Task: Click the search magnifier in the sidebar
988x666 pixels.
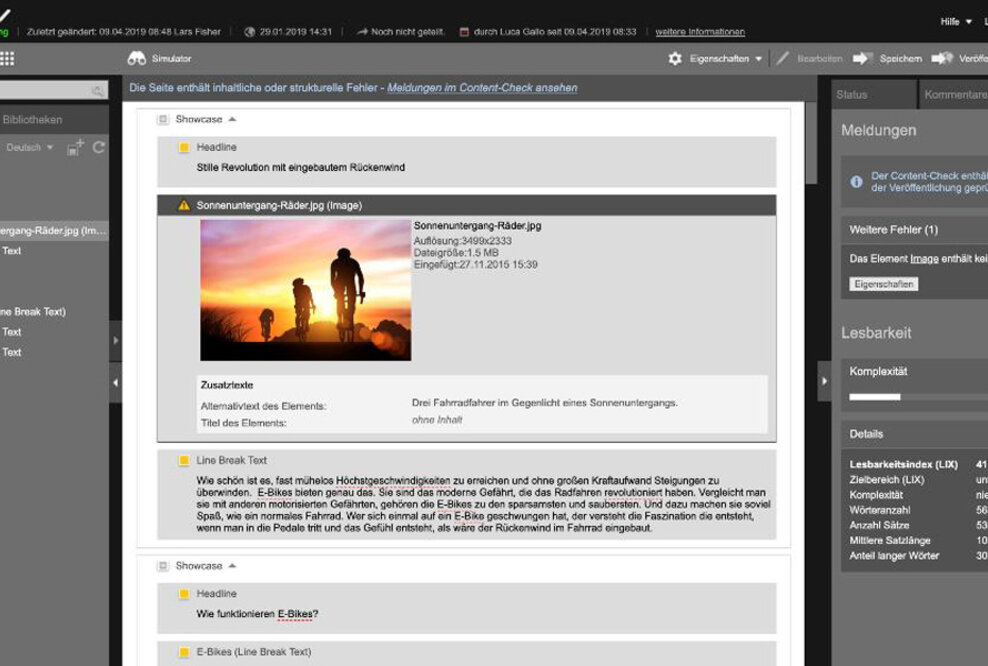Action: click(100, 90)
